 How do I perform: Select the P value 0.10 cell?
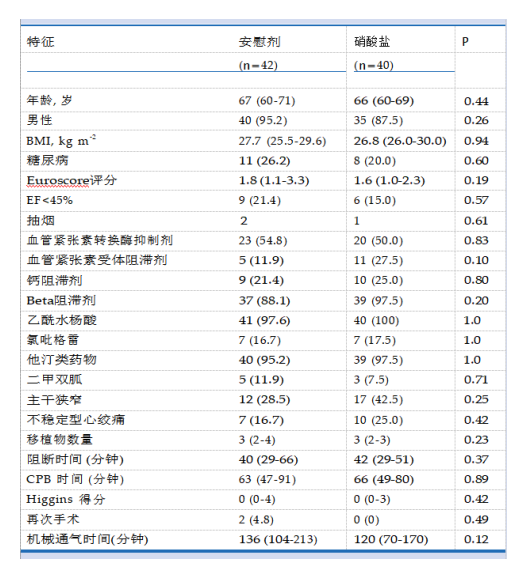(x=476, y=260)
